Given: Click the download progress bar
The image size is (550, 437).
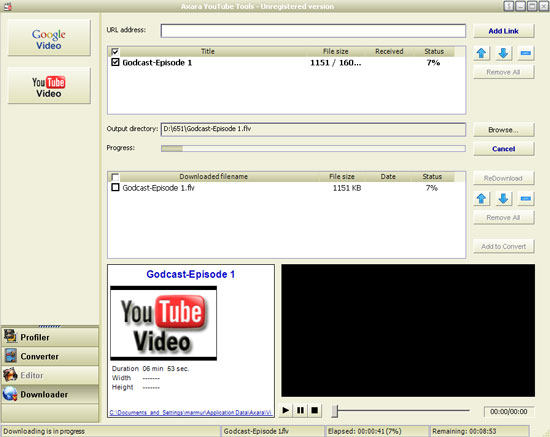Looking at the screenshot, I should [x=313, y=149].
